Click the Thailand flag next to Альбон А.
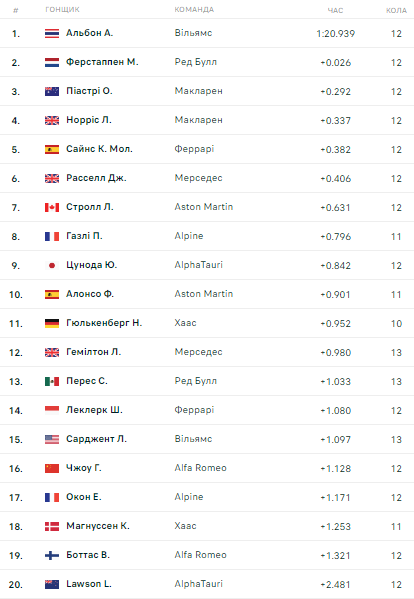 click(x=52, y=34)
